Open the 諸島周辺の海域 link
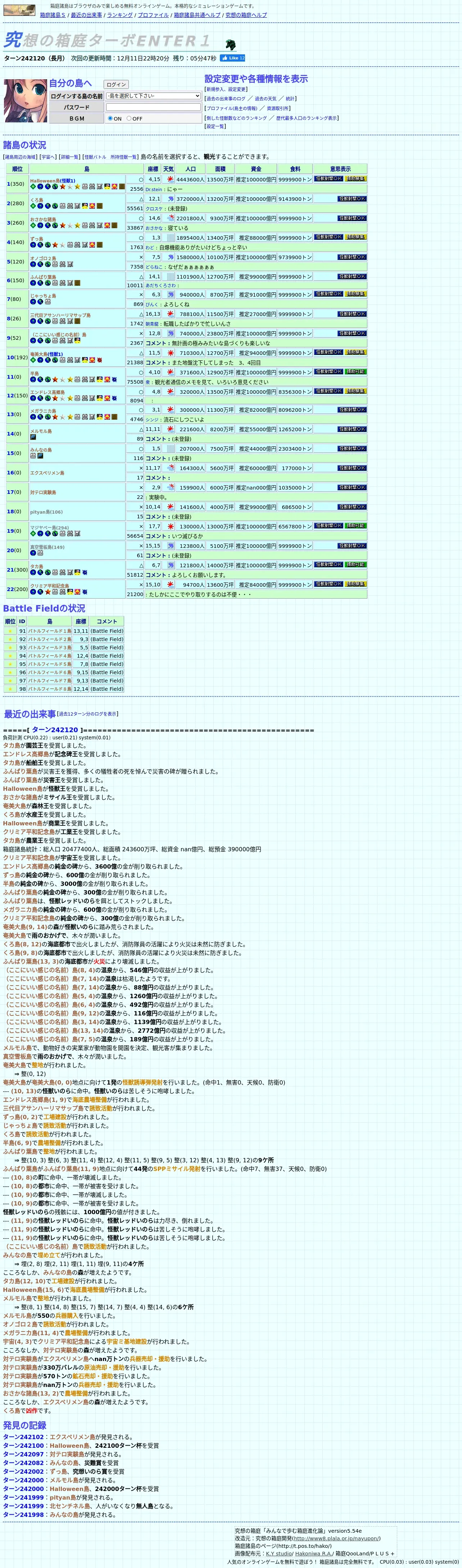 20,157
